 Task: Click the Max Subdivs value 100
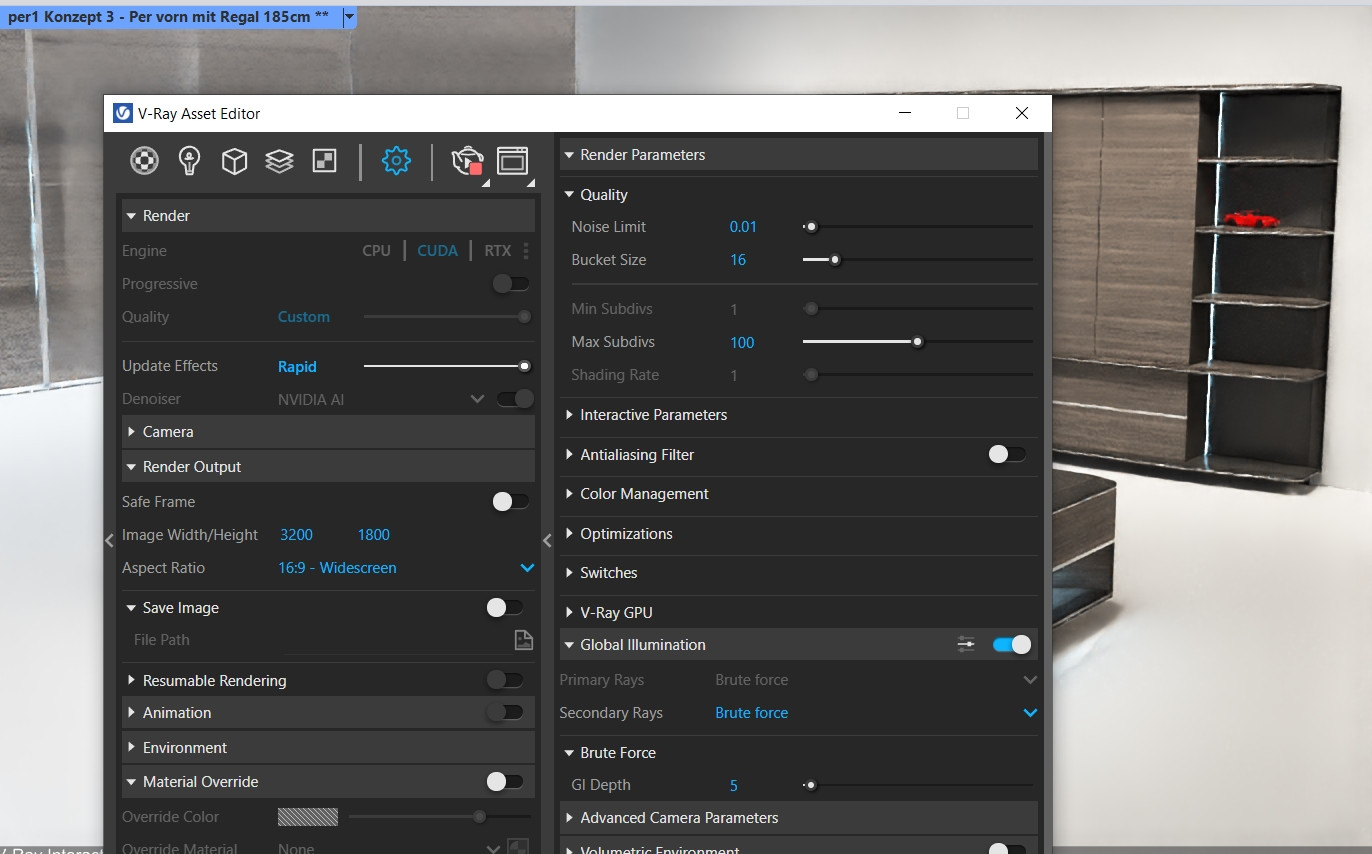point(742,342)
